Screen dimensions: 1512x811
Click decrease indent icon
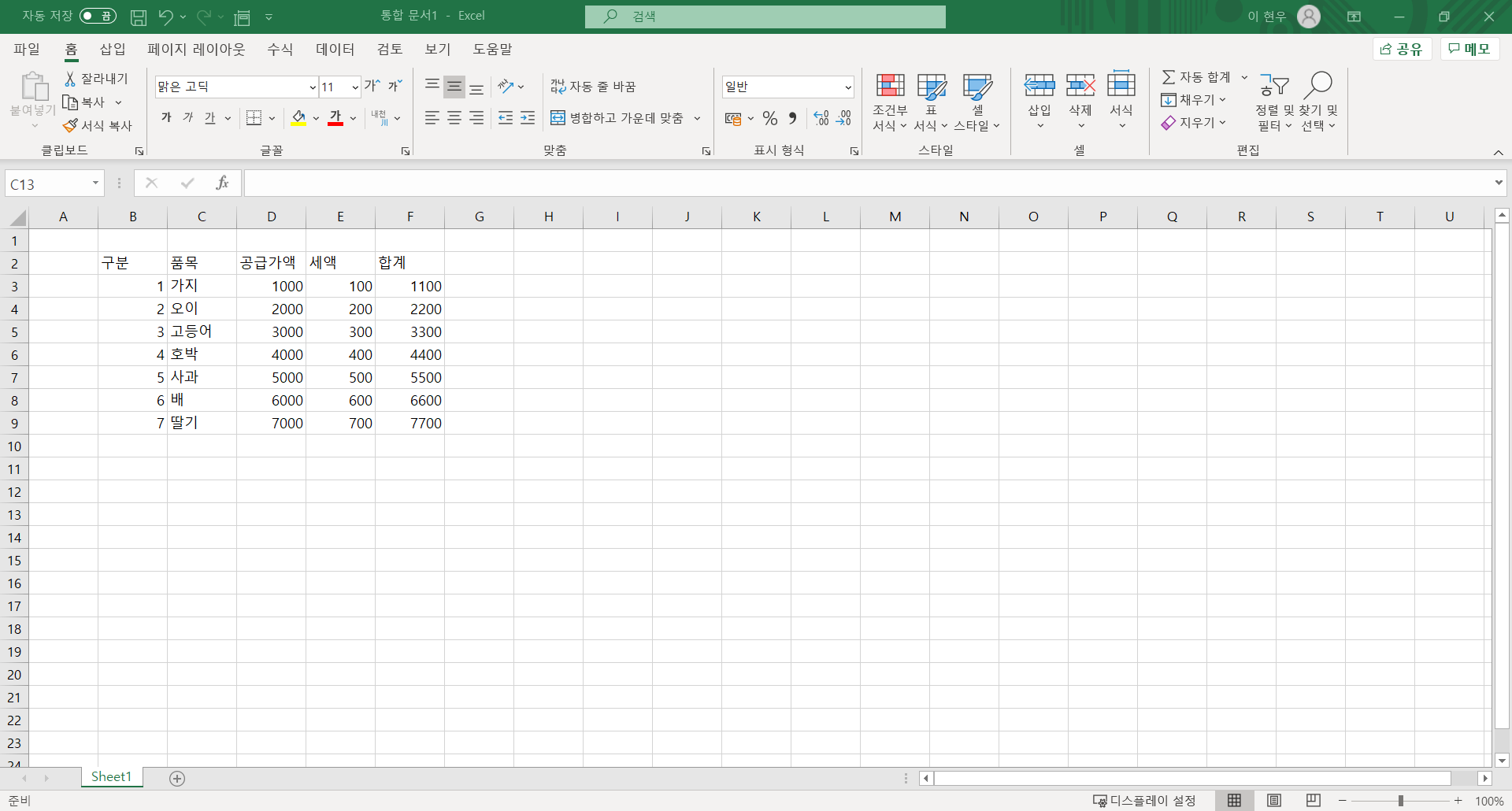pos(506,118)
